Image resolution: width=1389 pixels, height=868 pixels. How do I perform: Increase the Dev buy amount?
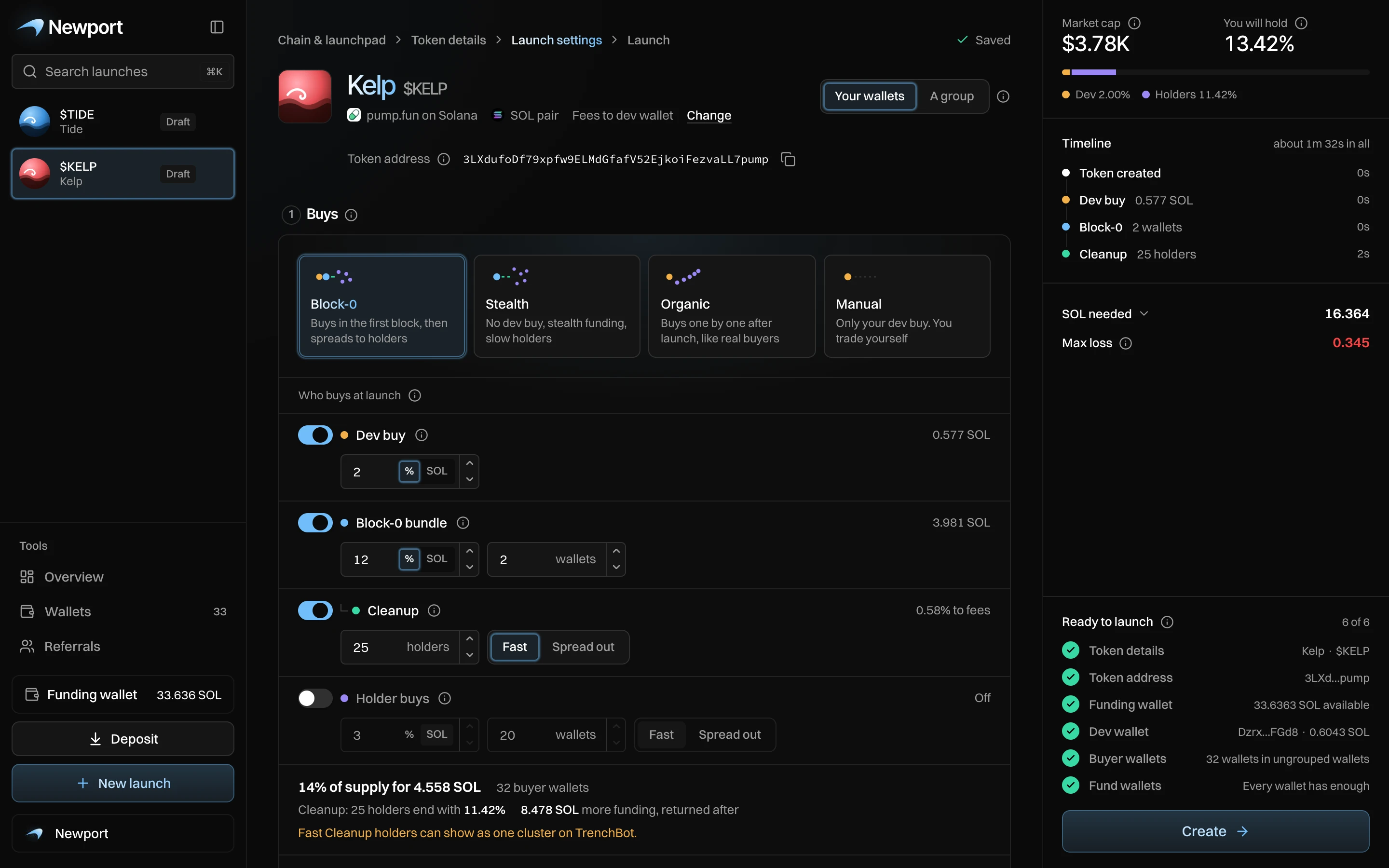click(469, 463)
